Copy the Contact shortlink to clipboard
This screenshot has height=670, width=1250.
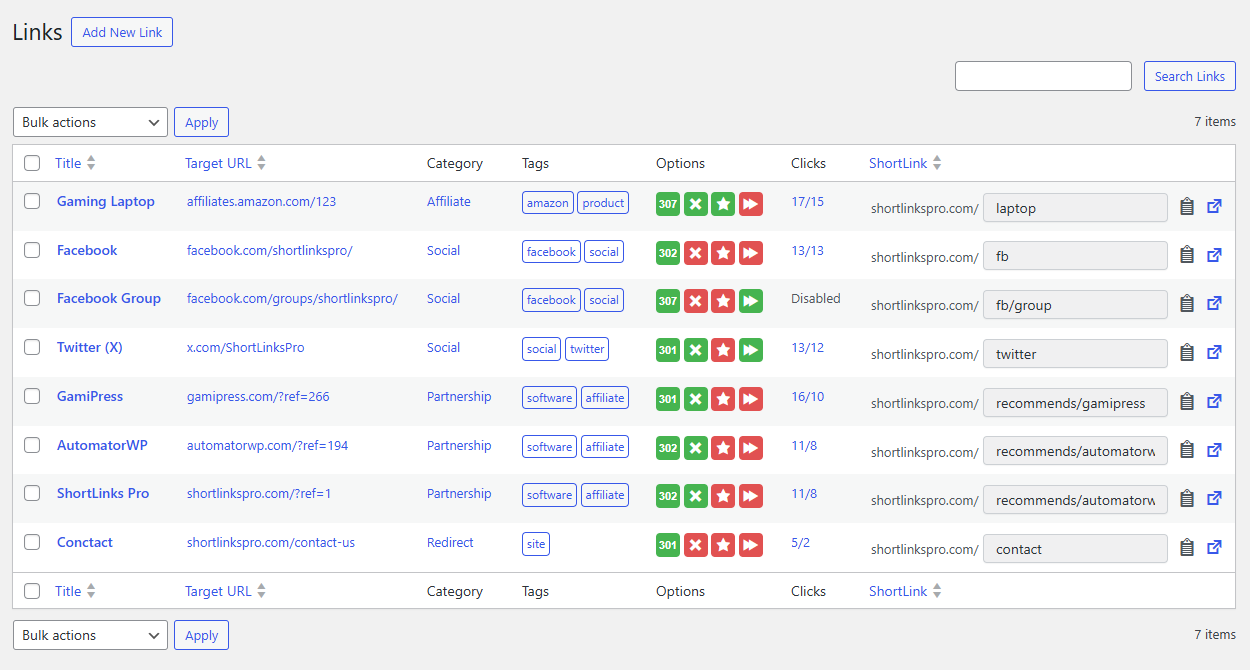pyautogui.click(x=1187, y=547)
